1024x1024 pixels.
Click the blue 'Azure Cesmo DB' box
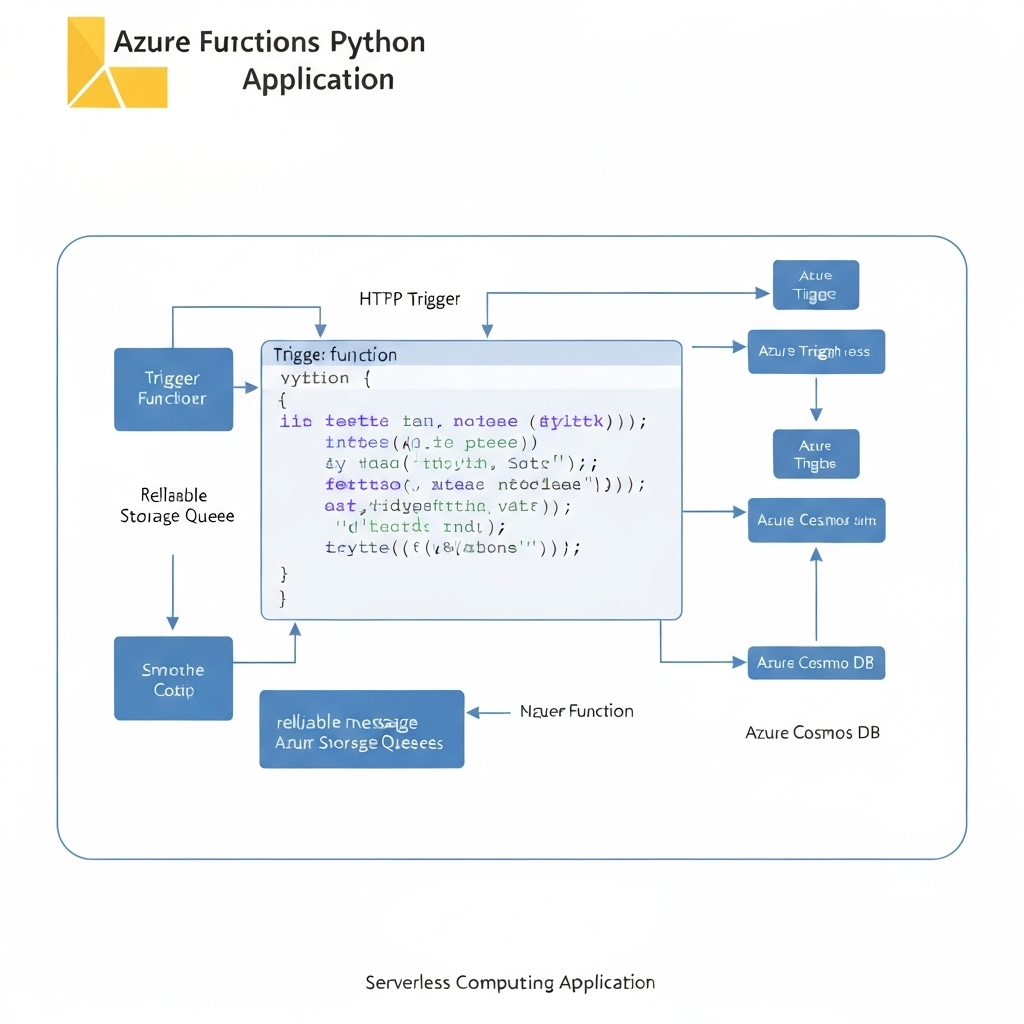click(816, 663)
